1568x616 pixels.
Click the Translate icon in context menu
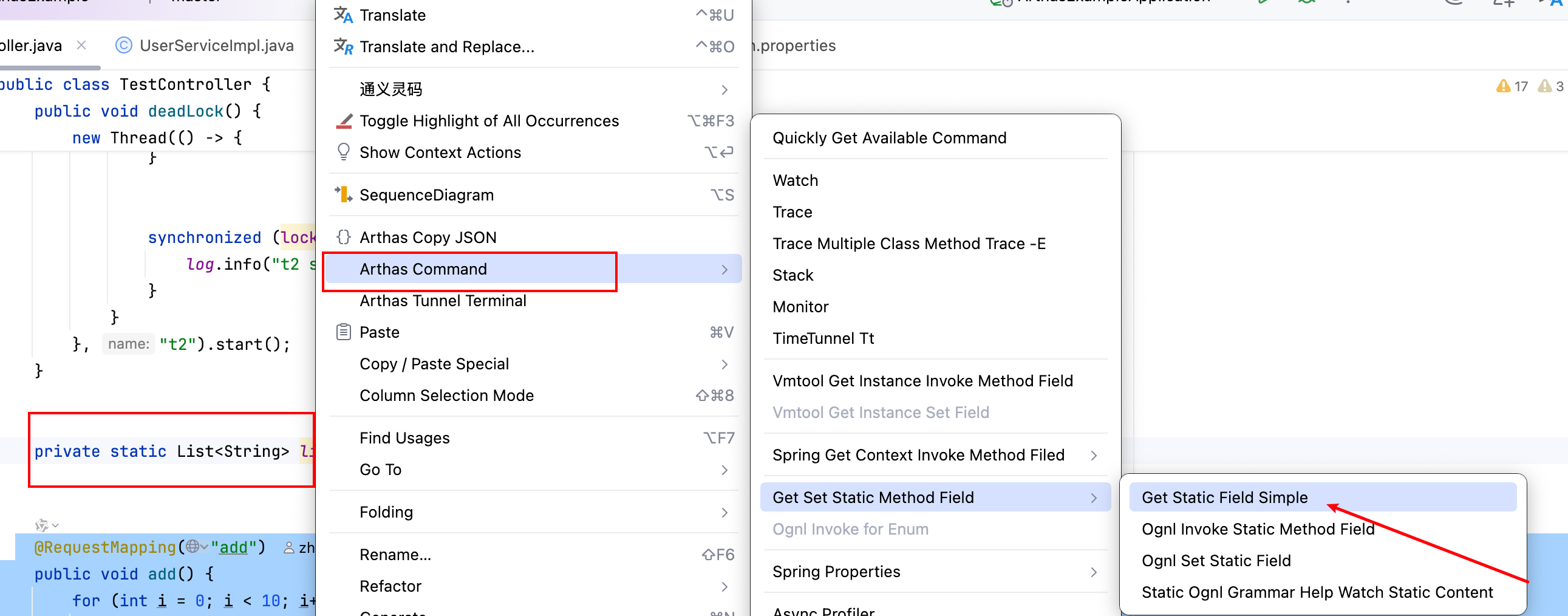point(343,15)
